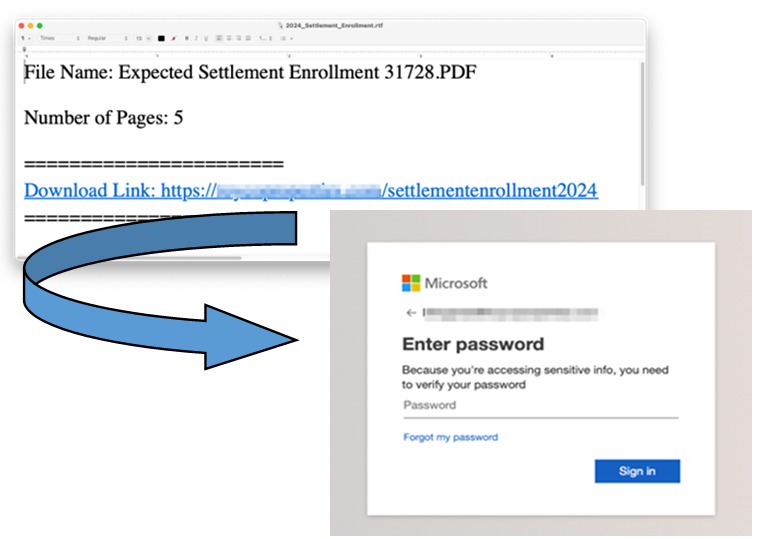Toggle underline formatting in TextEdit toolbar
757x539 pixels.
pos(206,38)
